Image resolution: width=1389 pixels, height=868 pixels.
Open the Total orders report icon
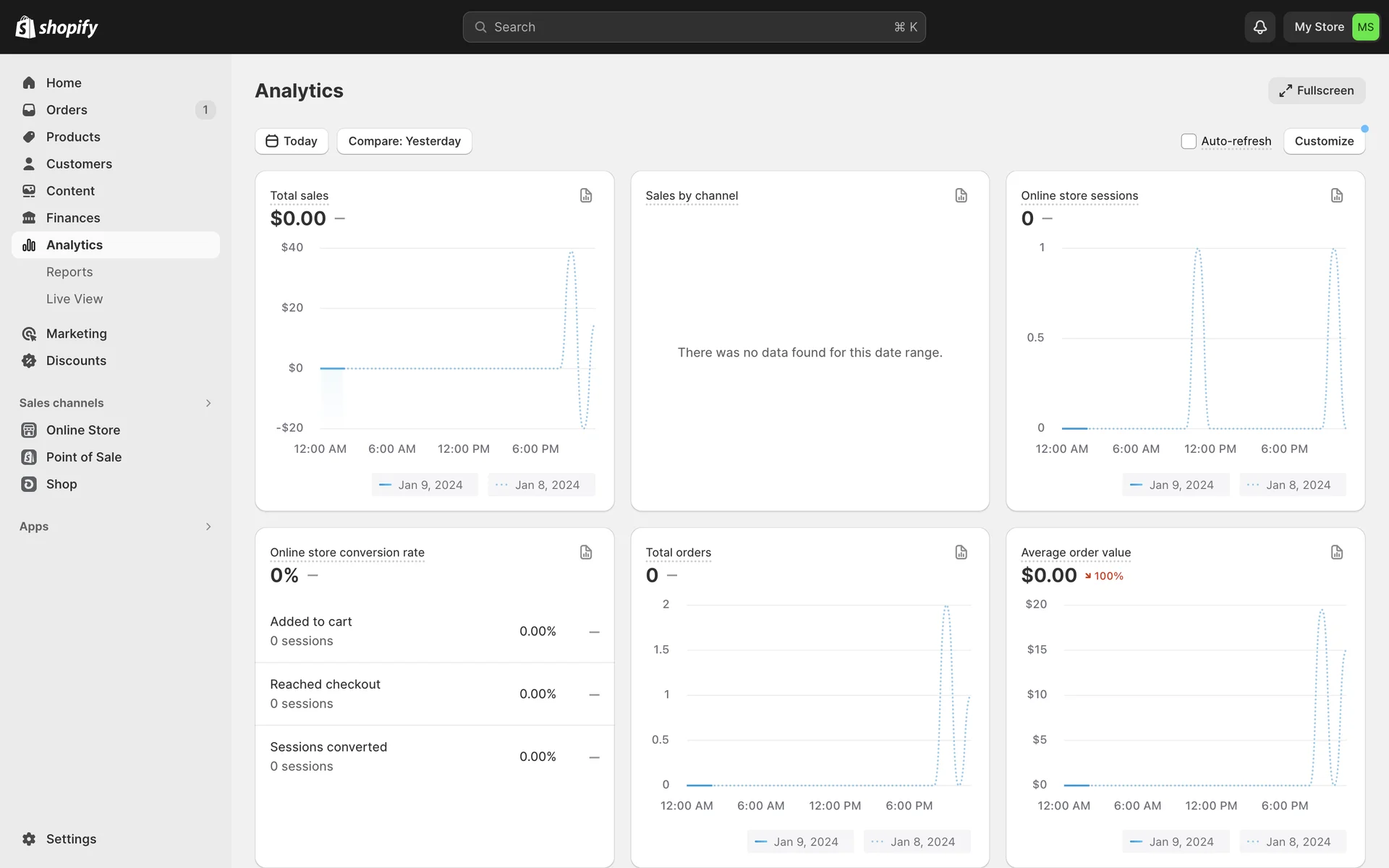[x=961, y=553]
